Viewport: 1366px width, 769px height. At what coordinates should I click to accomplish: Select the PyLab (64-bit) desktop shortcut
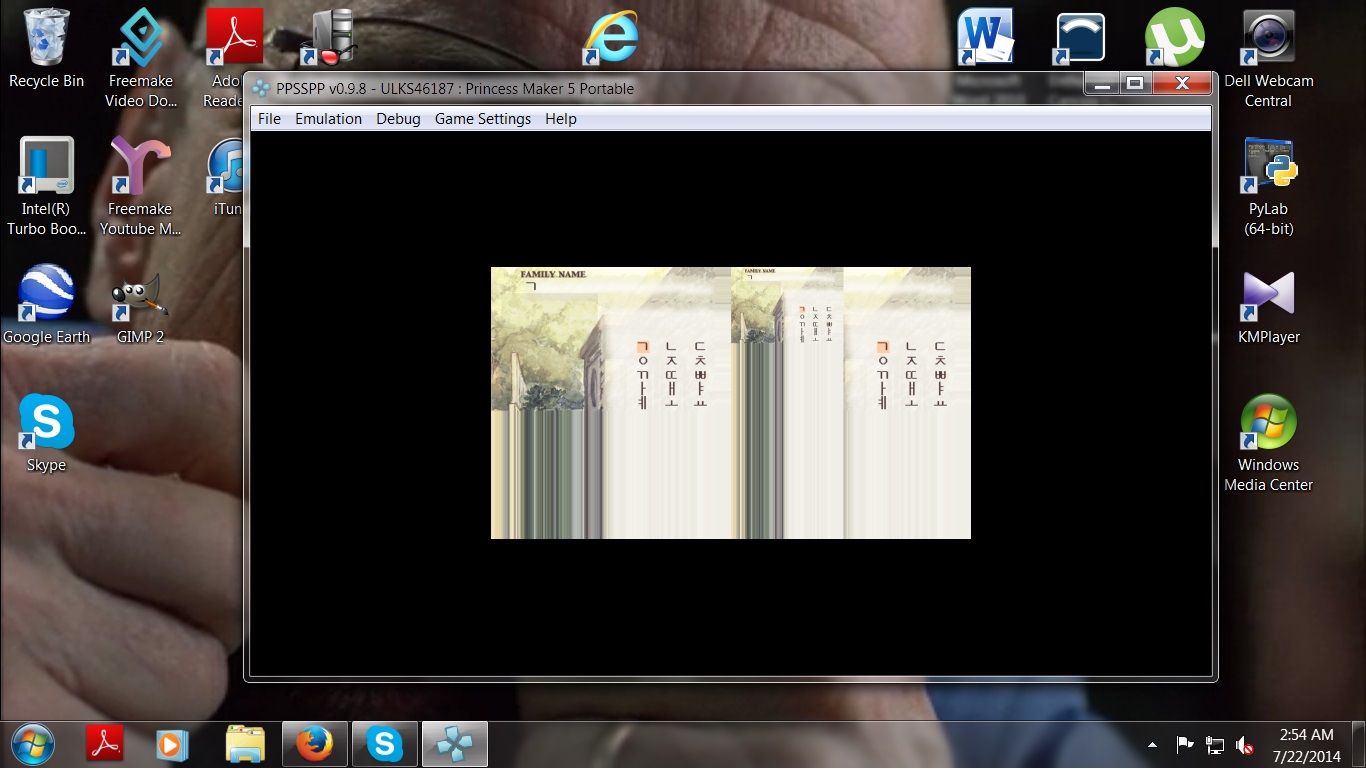pos(1268,168)
